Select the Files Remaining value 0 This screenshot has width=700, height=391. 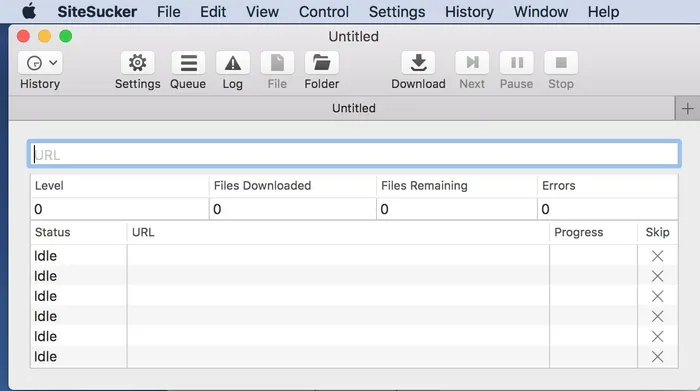coord(384,209)
